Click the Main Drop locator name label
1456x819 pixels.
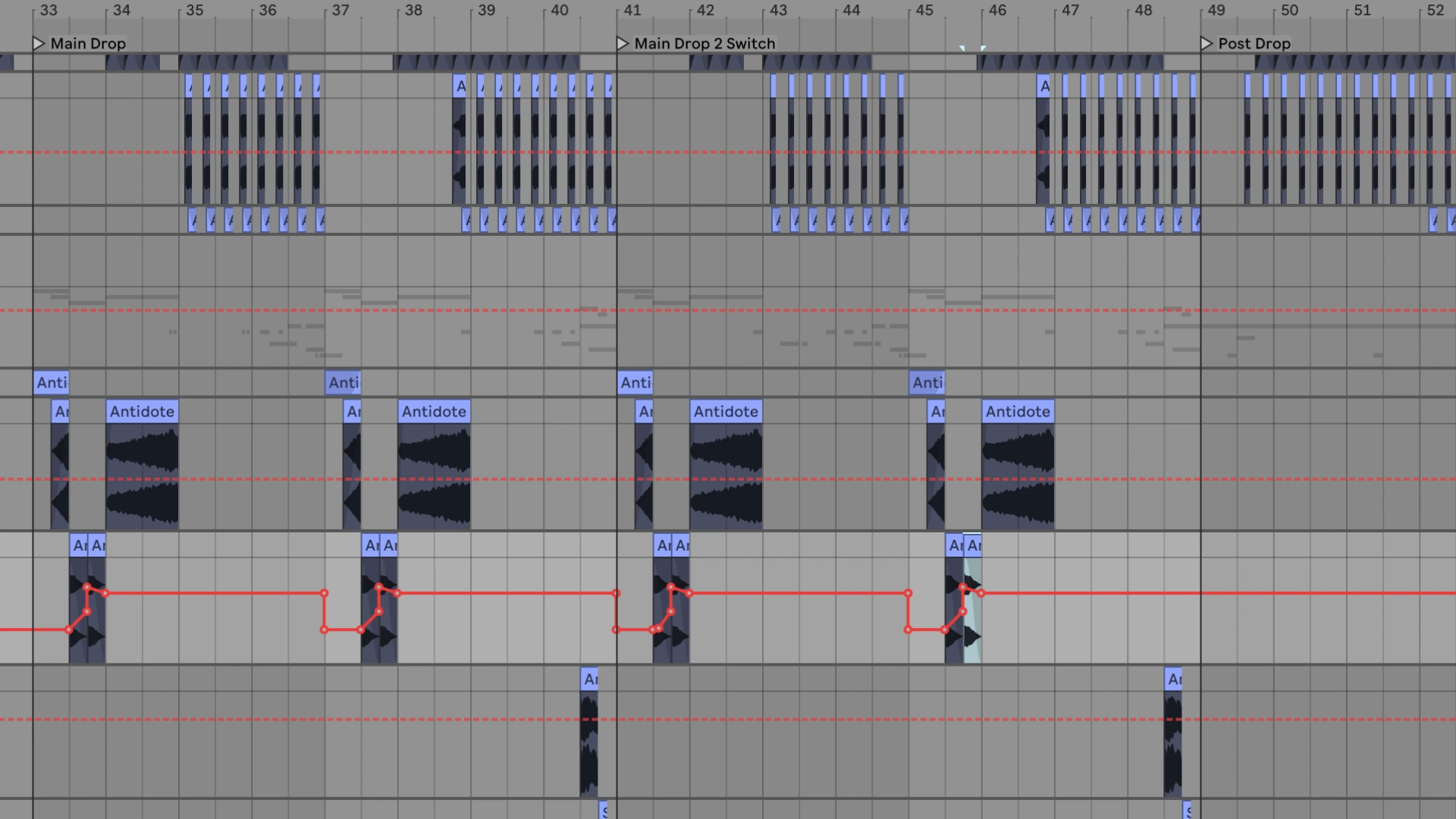87,43
